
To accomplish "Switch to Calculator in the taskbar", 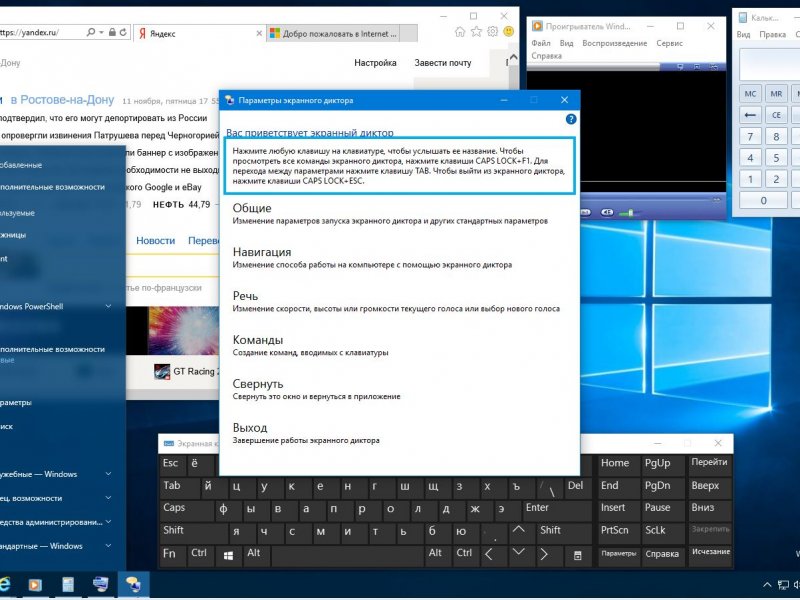I will pos(68,585).
